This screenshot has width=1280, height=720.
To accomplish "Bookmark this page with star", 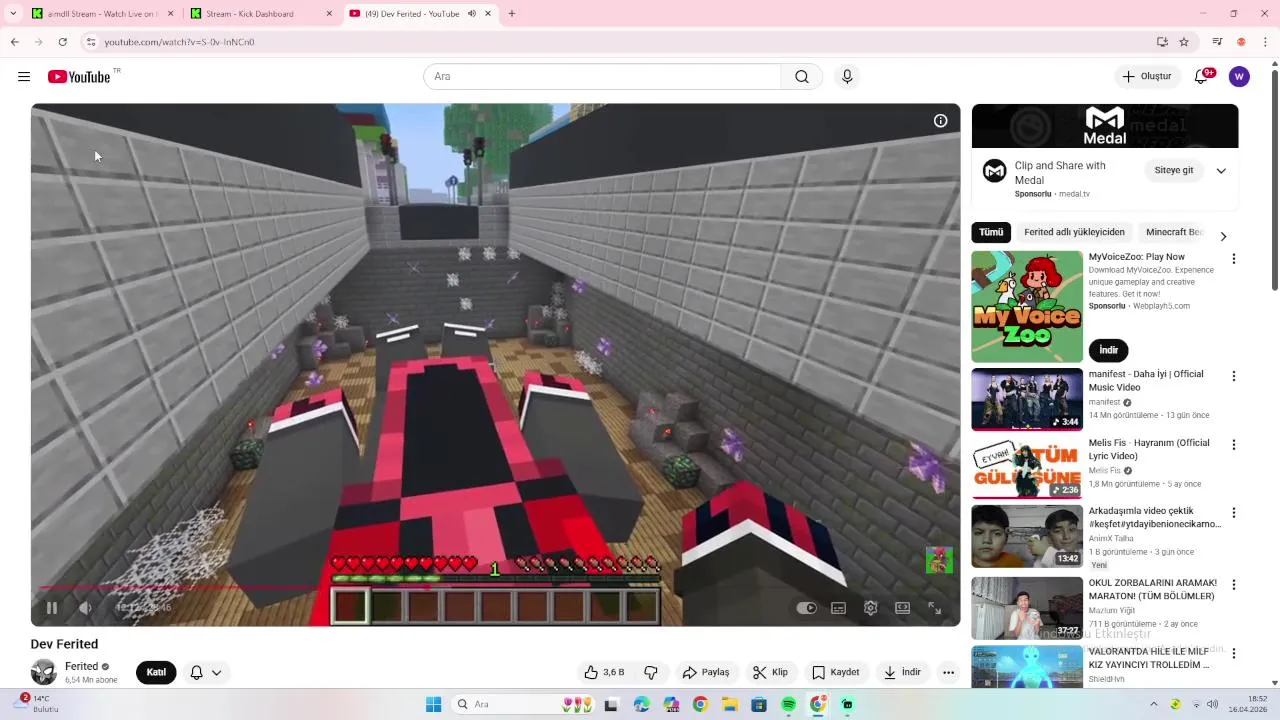I will click(1184, 42).
